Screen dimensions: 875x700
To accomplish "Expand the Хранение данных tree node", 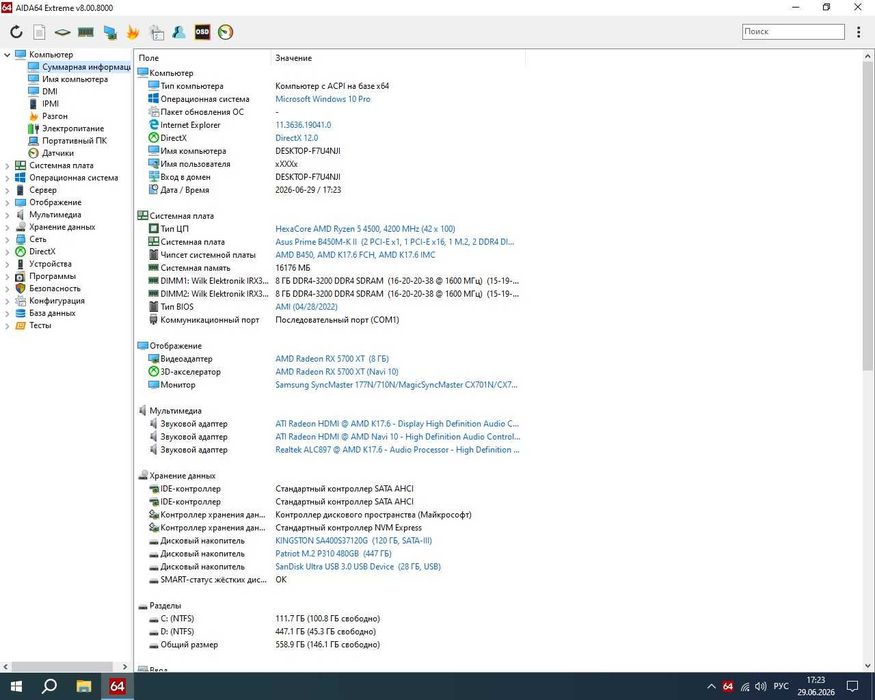I will (x=7, y=227).
